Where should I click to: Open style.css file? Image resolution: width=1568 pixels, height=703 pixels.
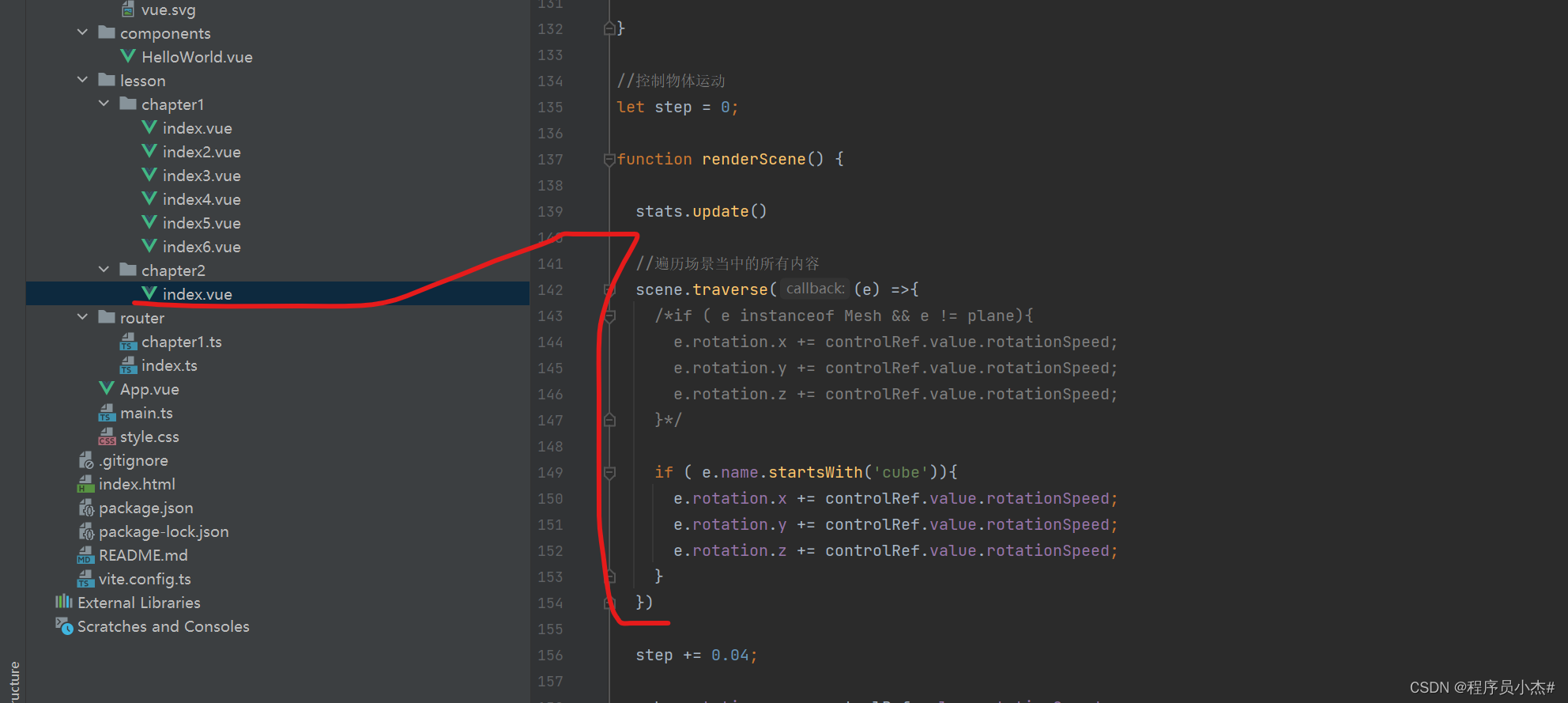click(149, 437)
